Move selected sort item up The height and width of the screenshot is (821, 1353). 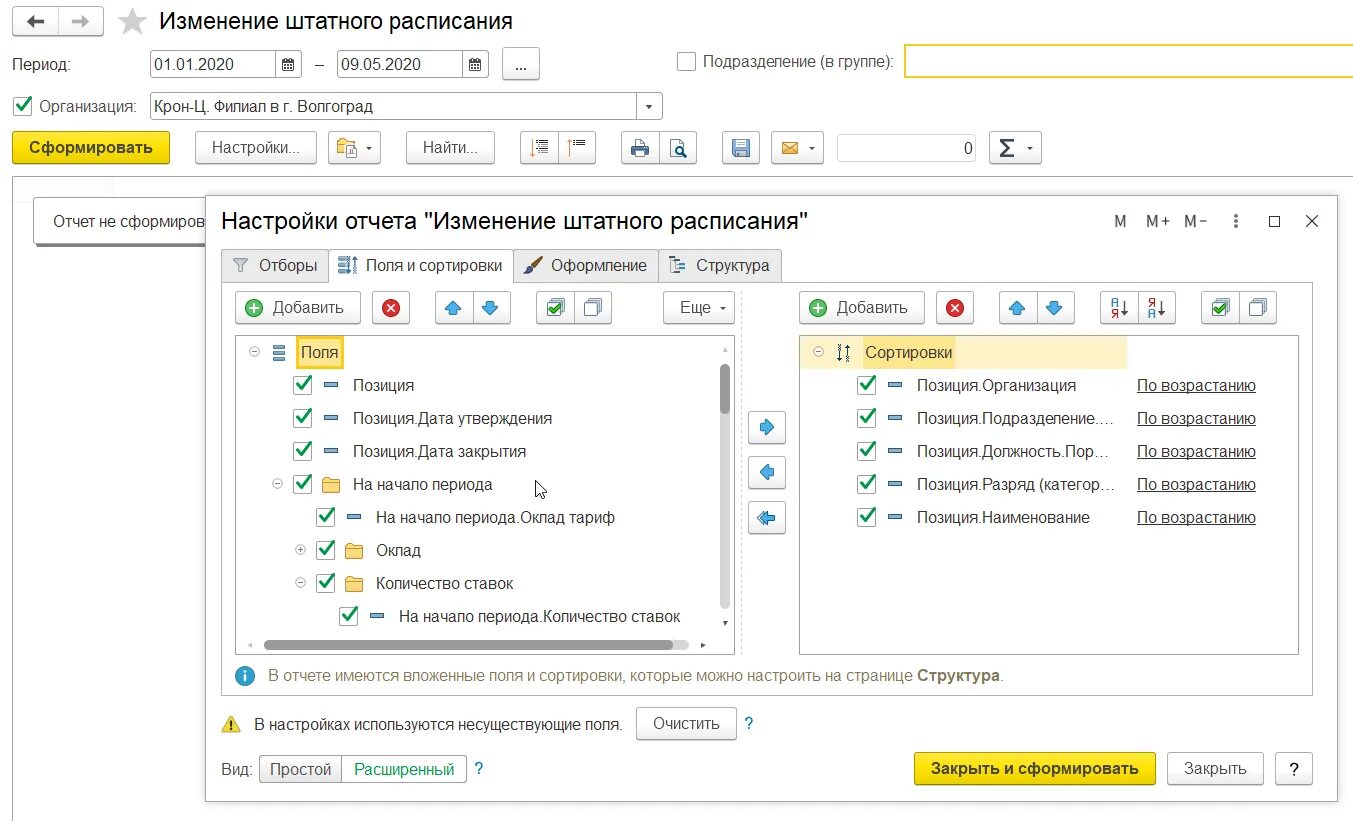click(x=1018, y=308)
